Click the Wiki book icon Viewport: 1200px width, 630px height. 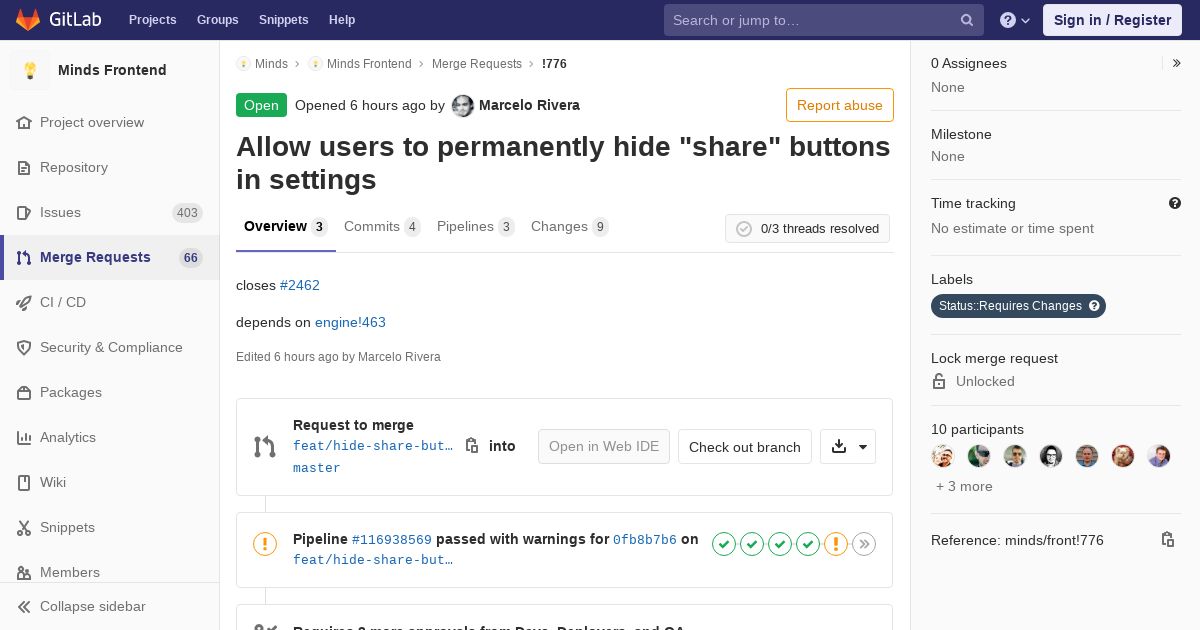point(24,482)
